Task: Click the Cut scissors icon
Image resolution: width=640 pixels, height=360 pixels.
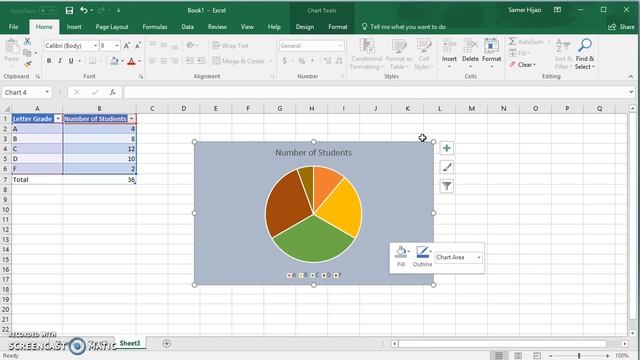Action: tap(27, 41)
